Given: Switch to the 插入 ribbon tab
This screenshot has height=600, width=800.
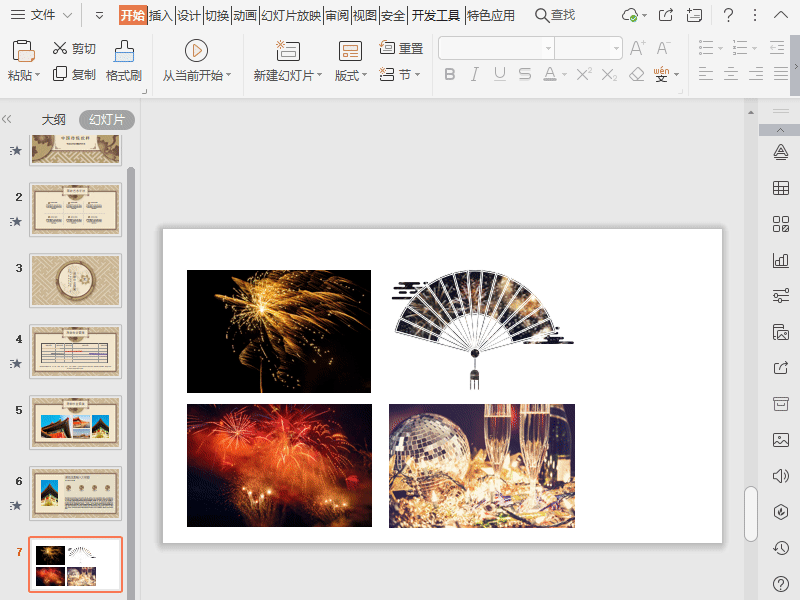Looking at the screenshot, I should (x=161, y=15).
